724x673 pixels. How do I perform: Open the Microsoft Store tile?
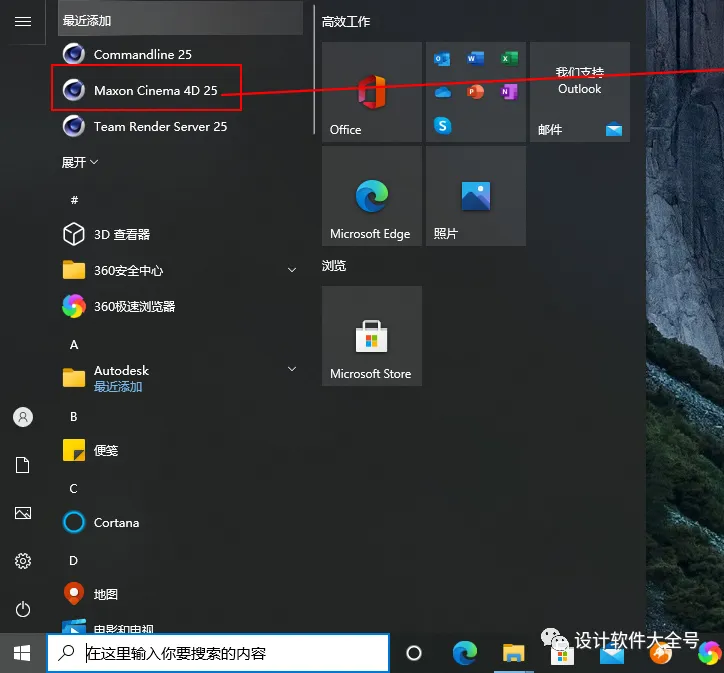pos(372,336)
